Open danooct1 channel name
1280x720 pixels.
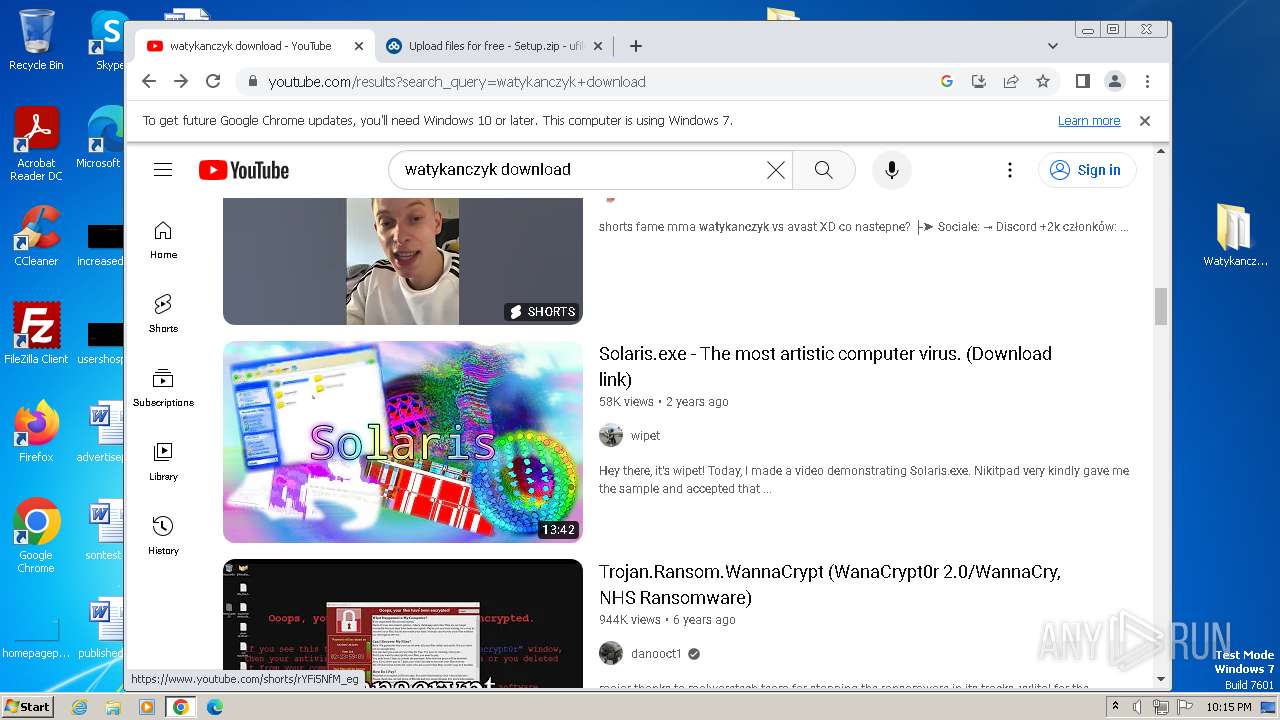[x=656, y=654]
